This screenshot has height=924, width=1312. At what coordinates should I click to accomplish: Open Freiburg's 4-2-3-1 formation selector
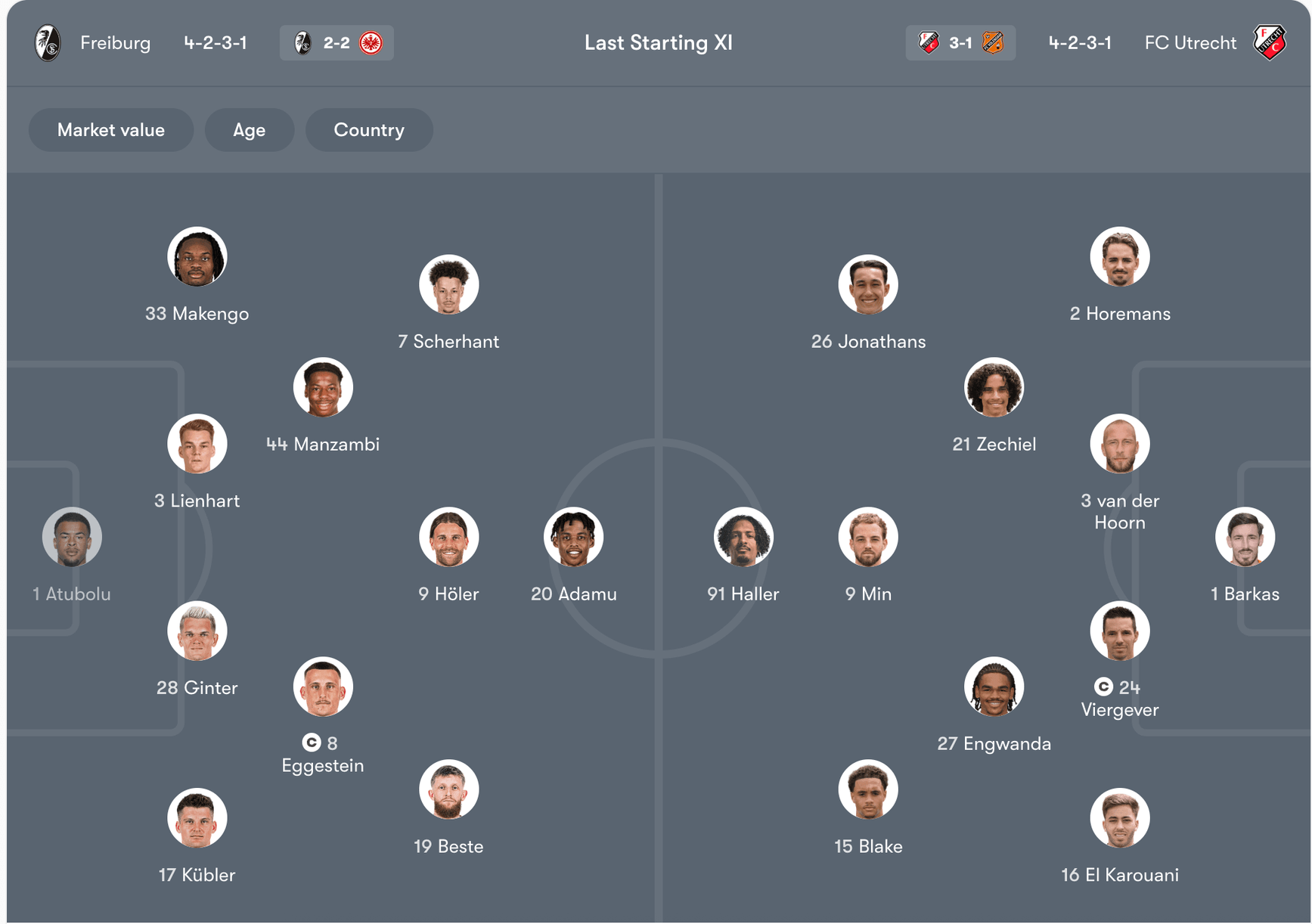click(x=216, y=43)
